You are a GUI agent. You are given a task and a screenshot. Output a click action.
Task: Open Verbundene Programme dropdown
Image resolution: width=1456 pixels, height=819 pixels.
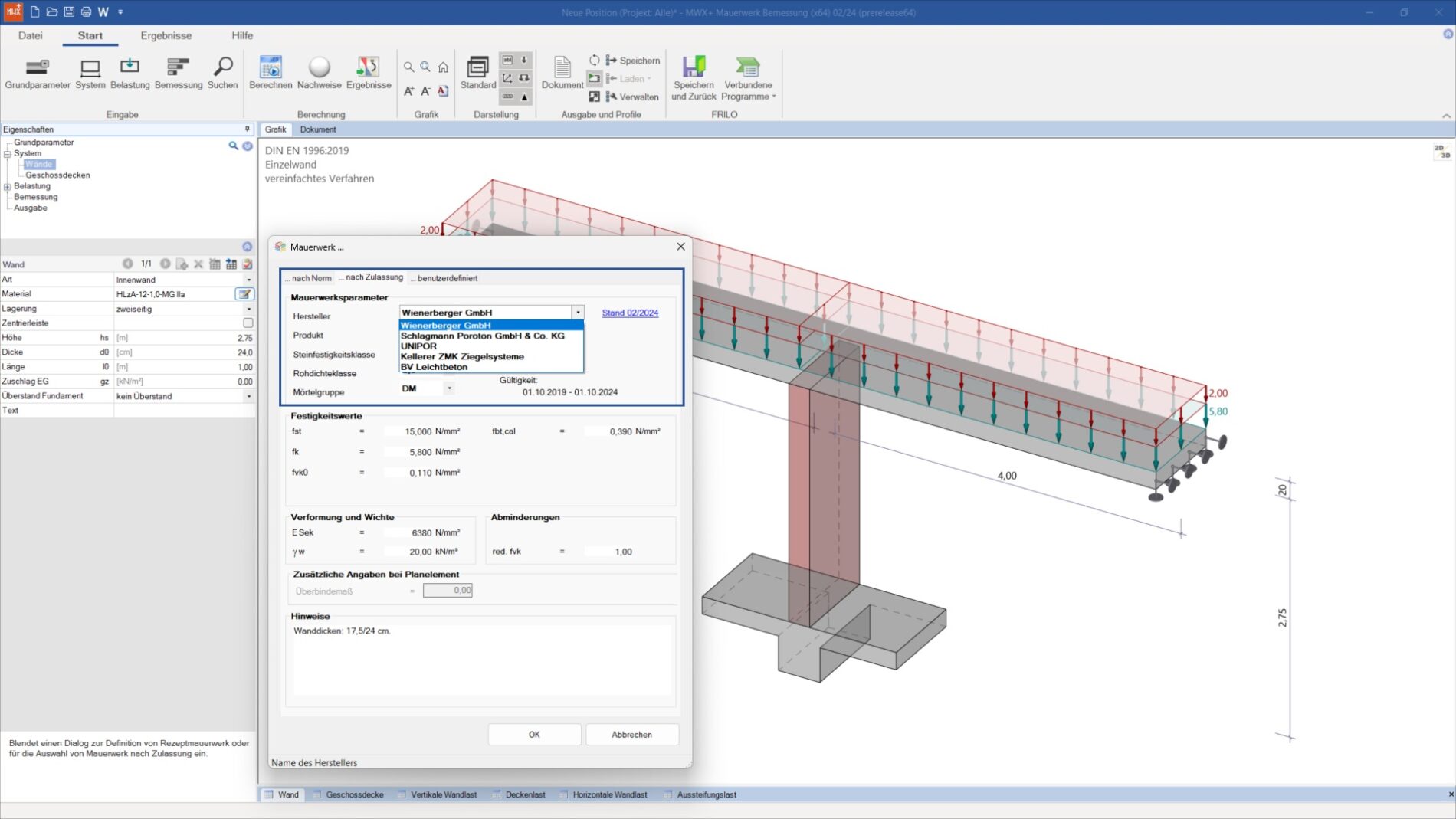pos(748,79)
